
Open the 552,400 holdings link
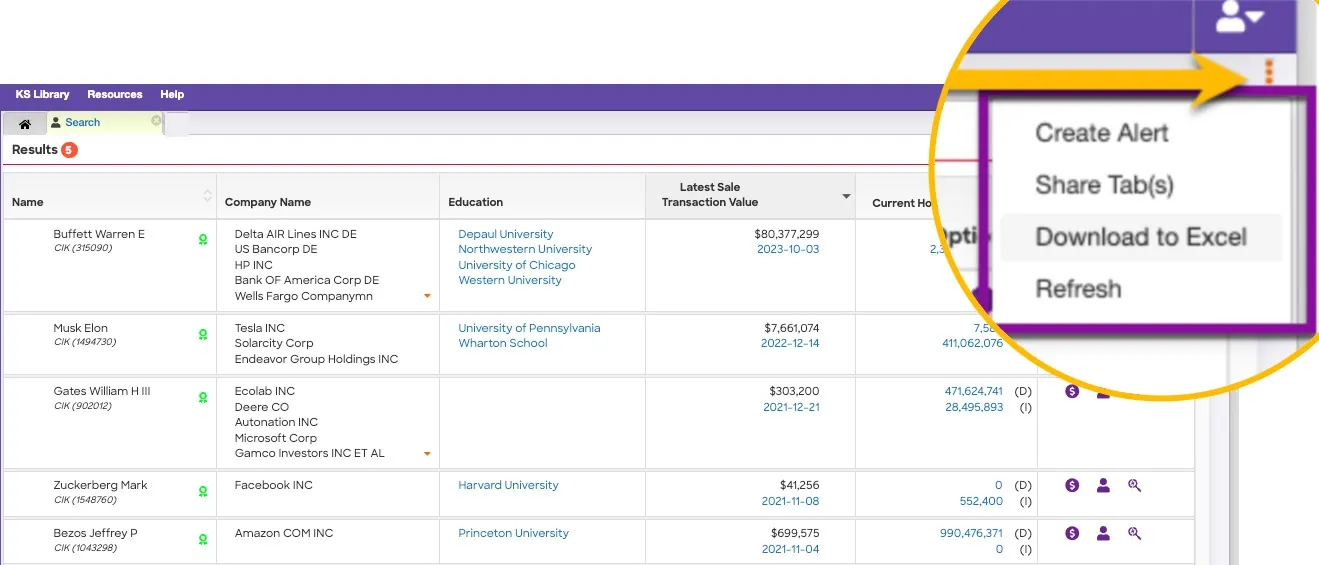[981, 501]
